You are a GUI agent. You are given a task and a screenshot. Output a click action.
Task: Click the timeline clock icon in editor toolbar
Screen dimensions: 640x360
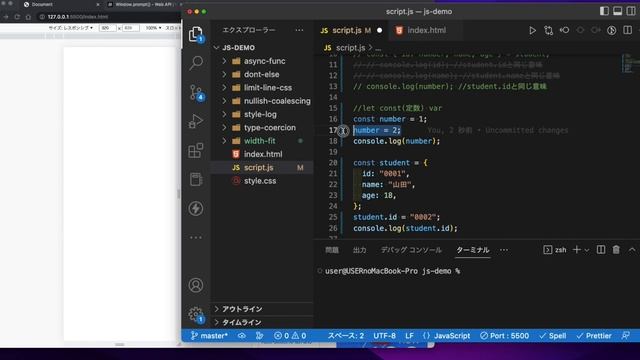611,30
